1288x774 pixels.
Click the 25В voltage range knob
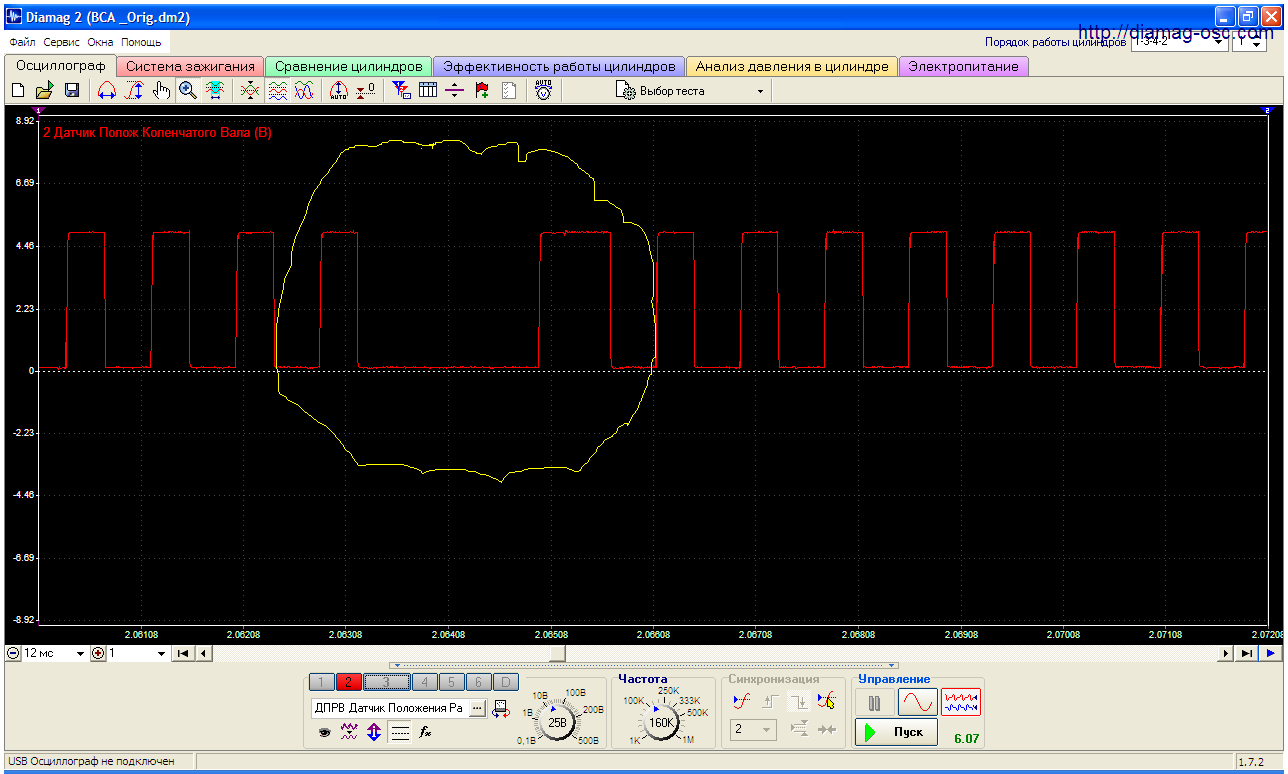click(557, 720)
